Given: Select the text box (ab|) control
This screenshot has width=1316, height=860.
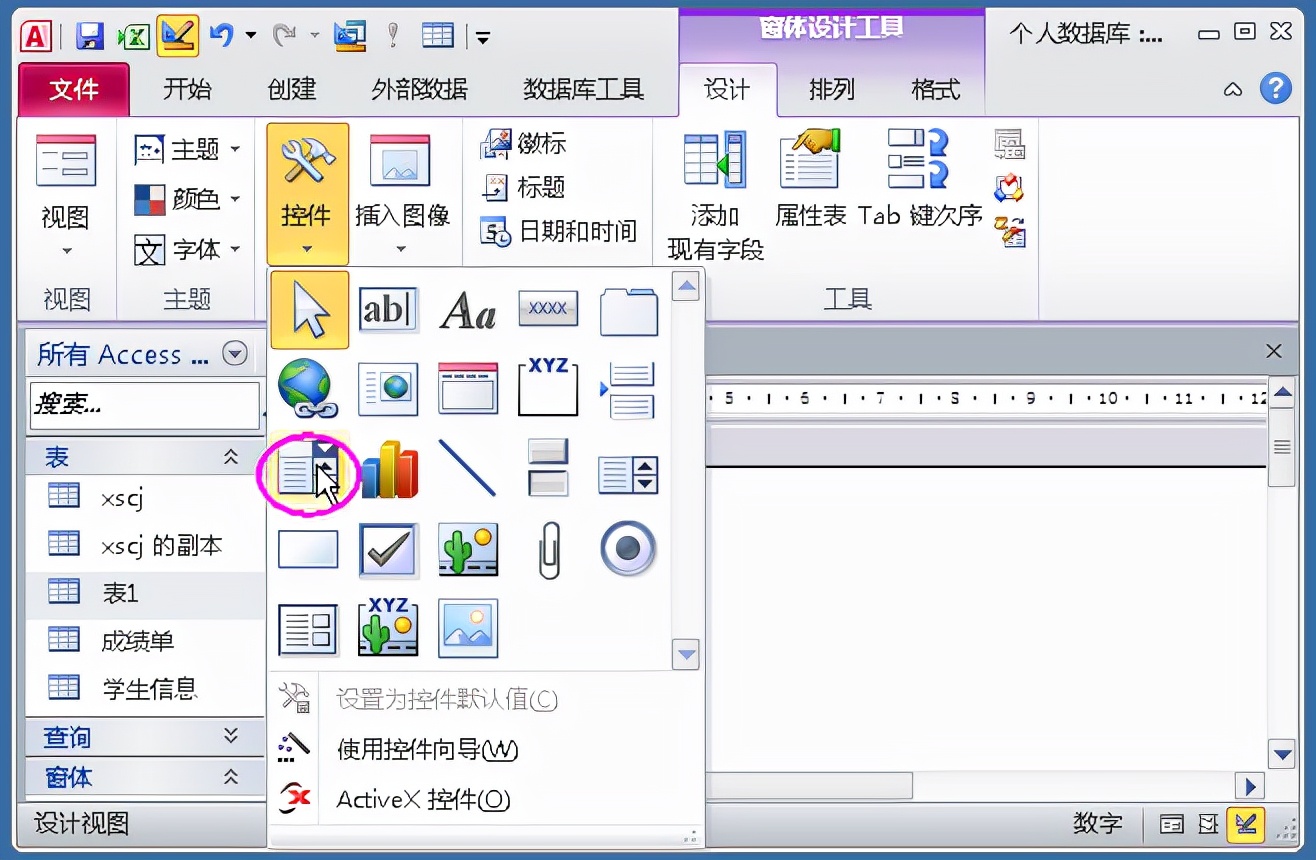Looking at the screenshot, I should [x=388, y=309].
